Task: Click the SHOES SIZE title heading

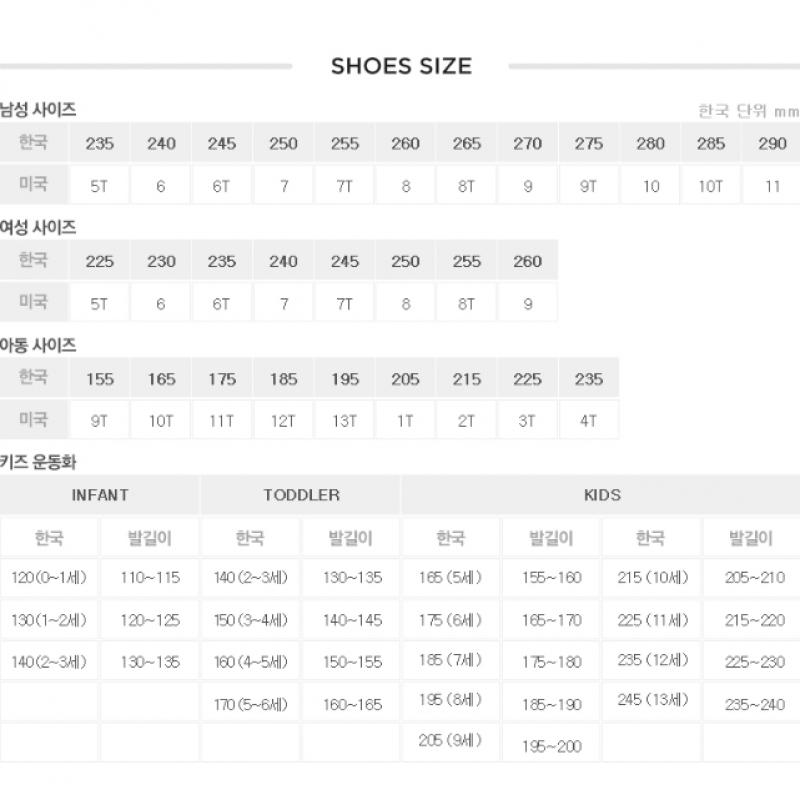Action: click(401, 67)
